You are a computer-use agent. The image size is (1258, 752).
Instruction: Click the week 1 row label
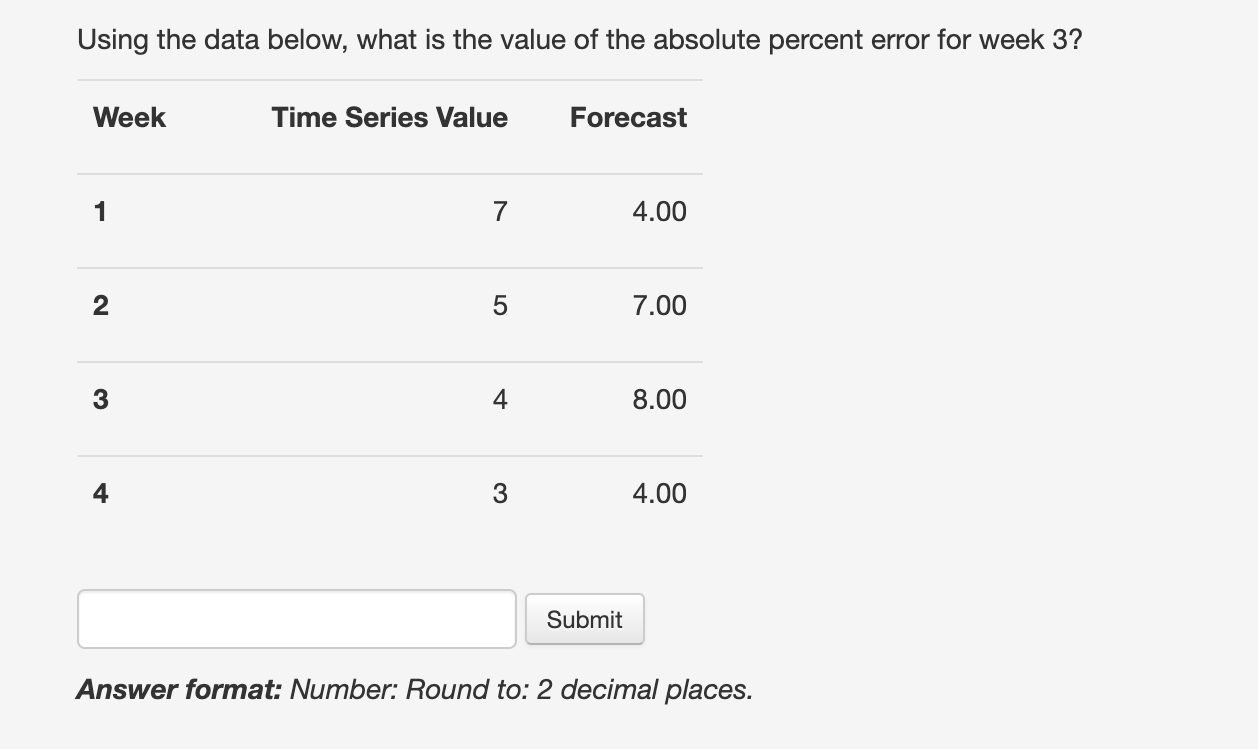(x=99, y=211)
